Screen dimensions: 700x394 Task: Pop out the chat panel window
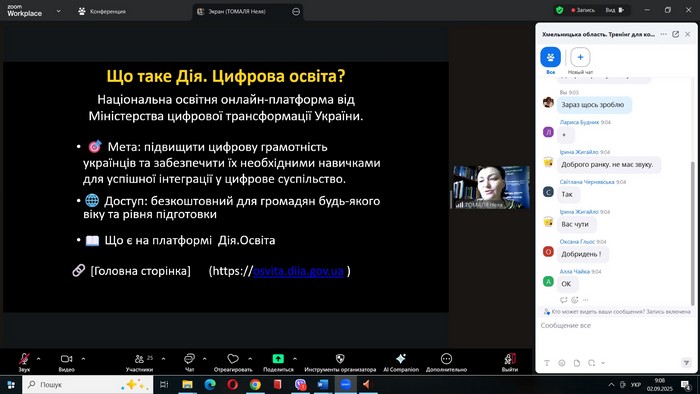[x=675, y=34]
